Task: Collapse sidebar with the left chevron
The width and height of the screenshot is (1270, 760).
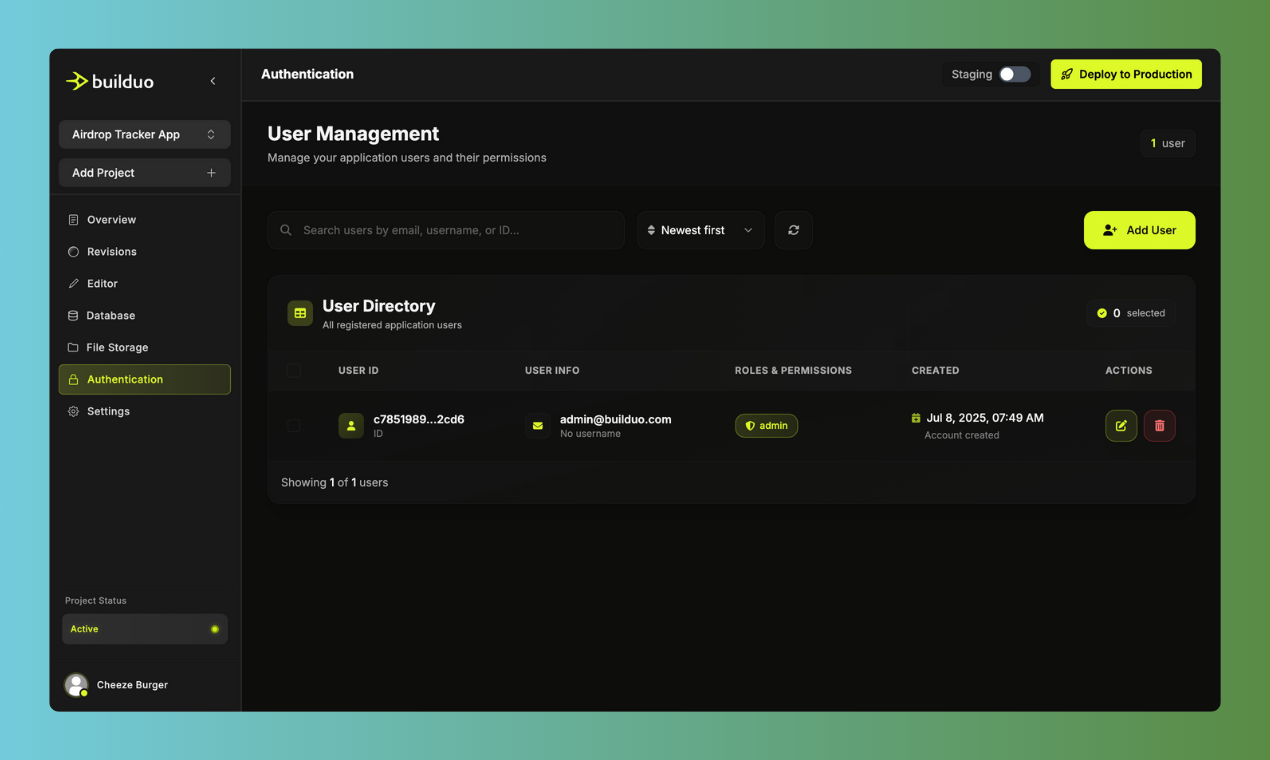Action: point(213,81)
